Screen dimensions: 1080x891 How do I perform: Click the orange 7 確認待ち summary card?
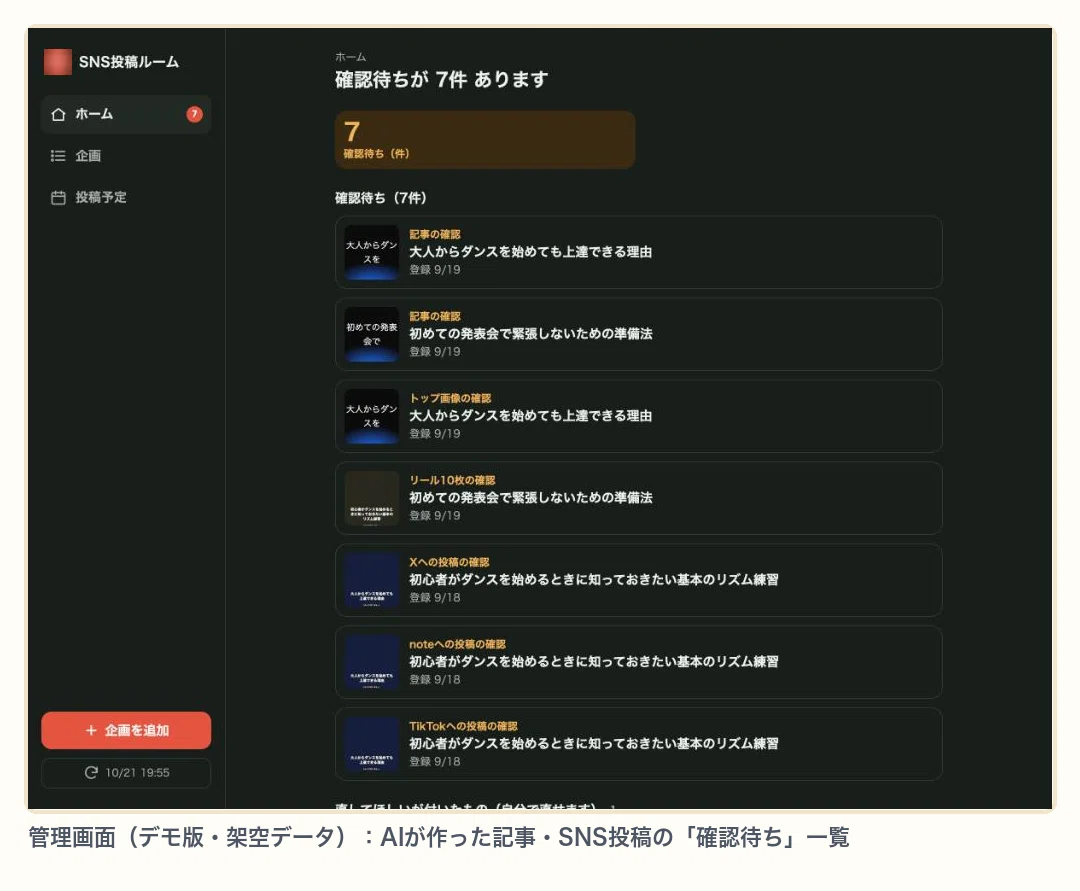click(x=485, y=140)
